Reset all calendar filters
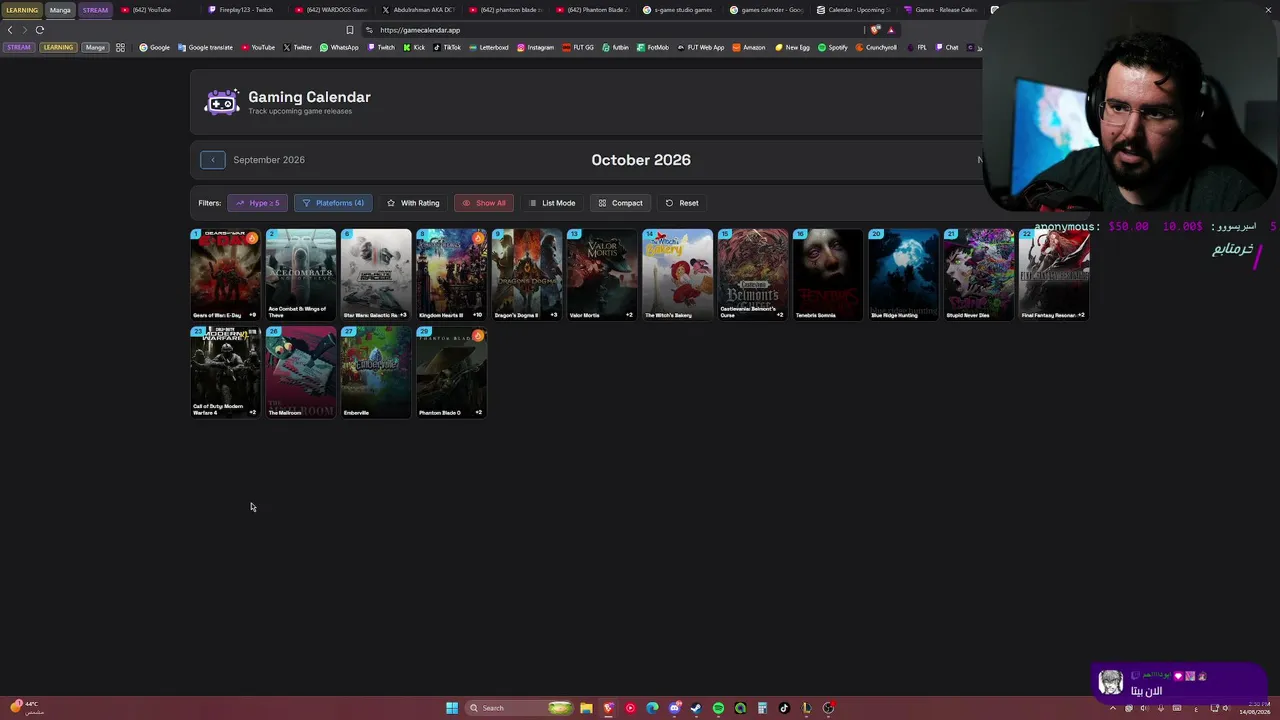 click(682, 203)
